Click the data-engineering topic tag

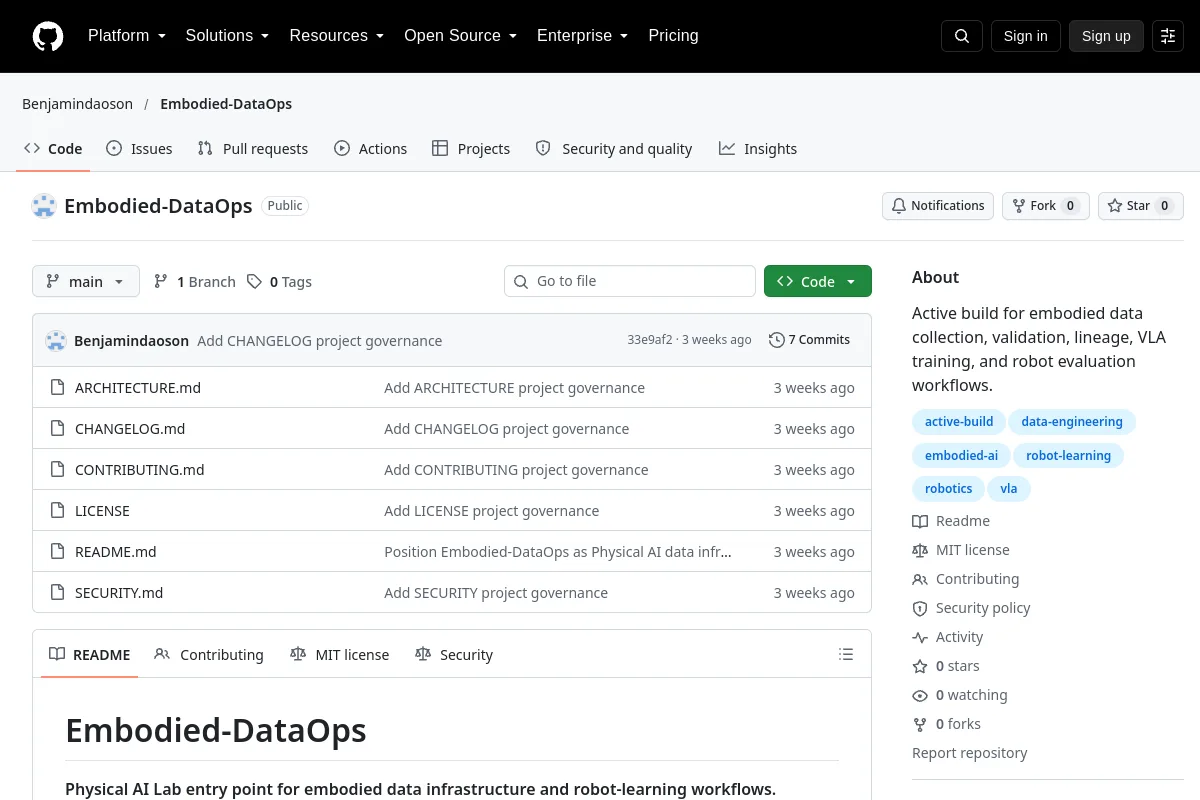(1072, 422)
